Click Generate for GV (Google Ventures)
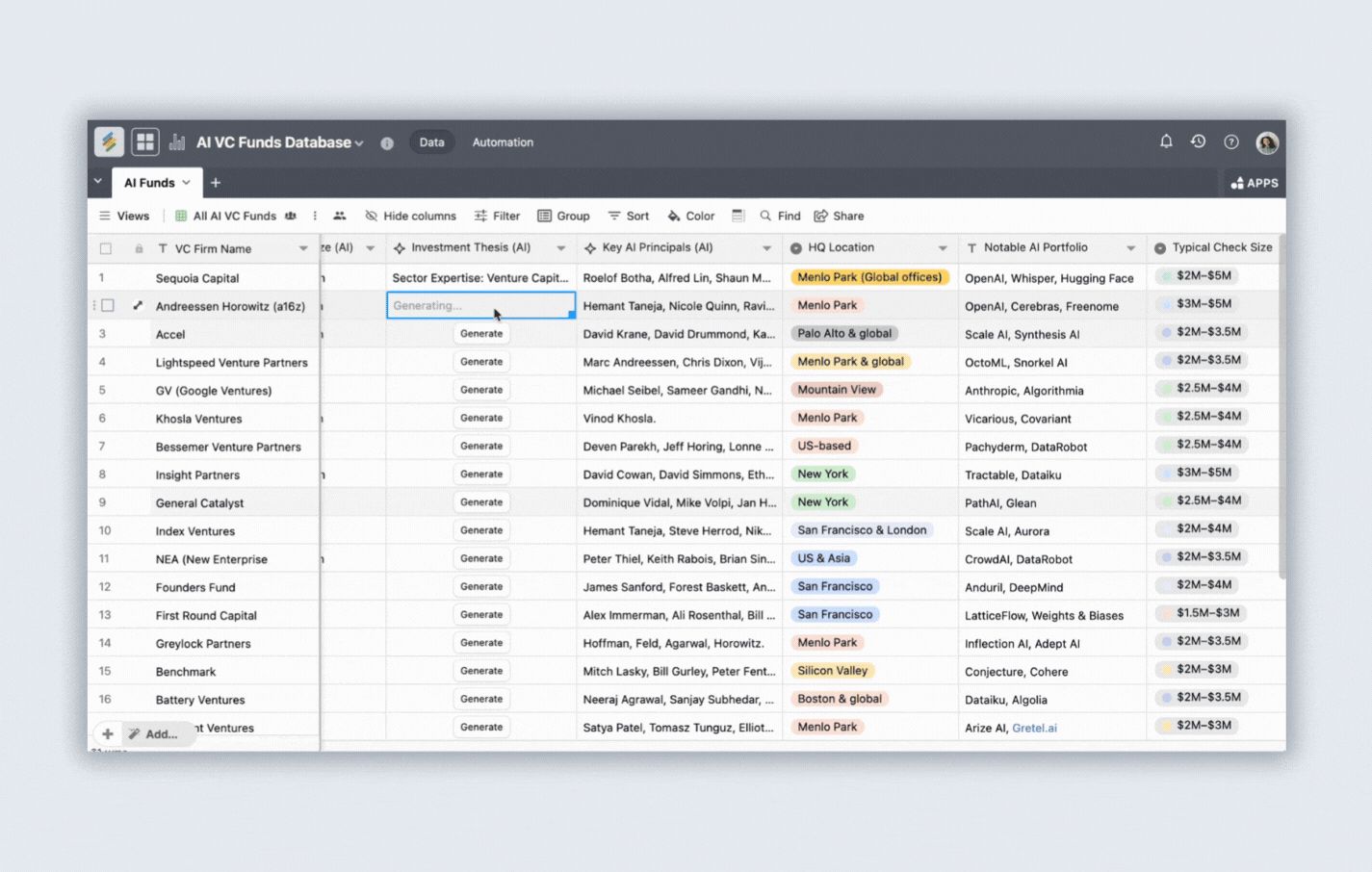 [x=481, y=390]
